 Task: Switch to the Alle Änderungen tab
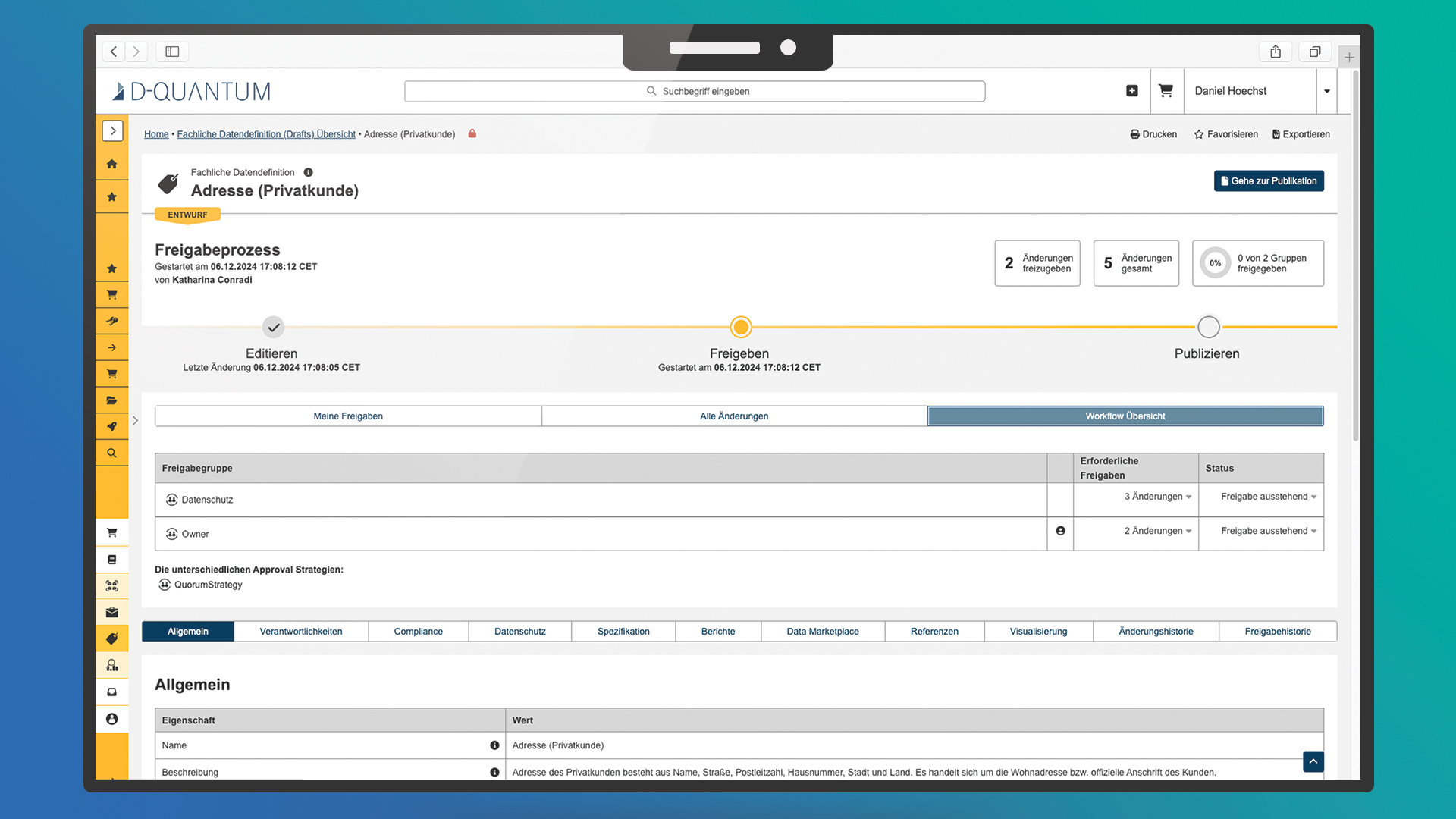point(733,416)
